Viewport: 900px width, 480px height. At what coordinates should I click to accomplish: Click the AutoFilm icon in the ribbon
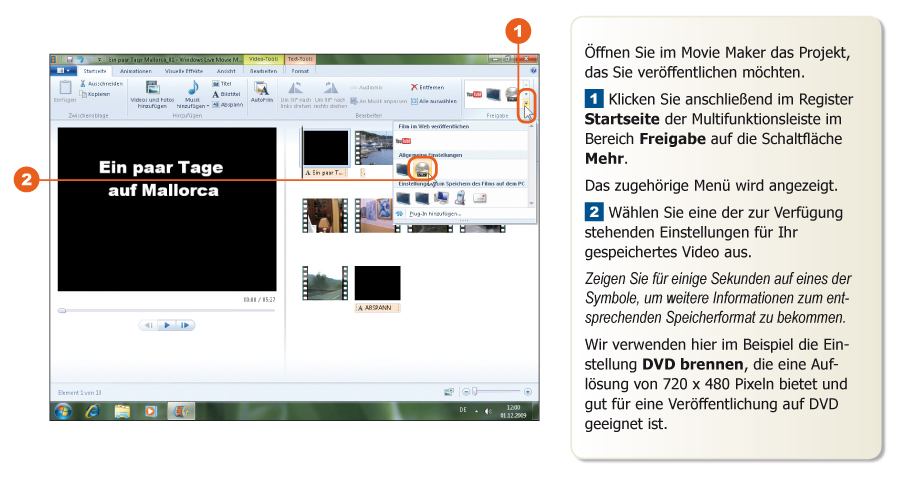pyautogui.click(x=262, y=90)
